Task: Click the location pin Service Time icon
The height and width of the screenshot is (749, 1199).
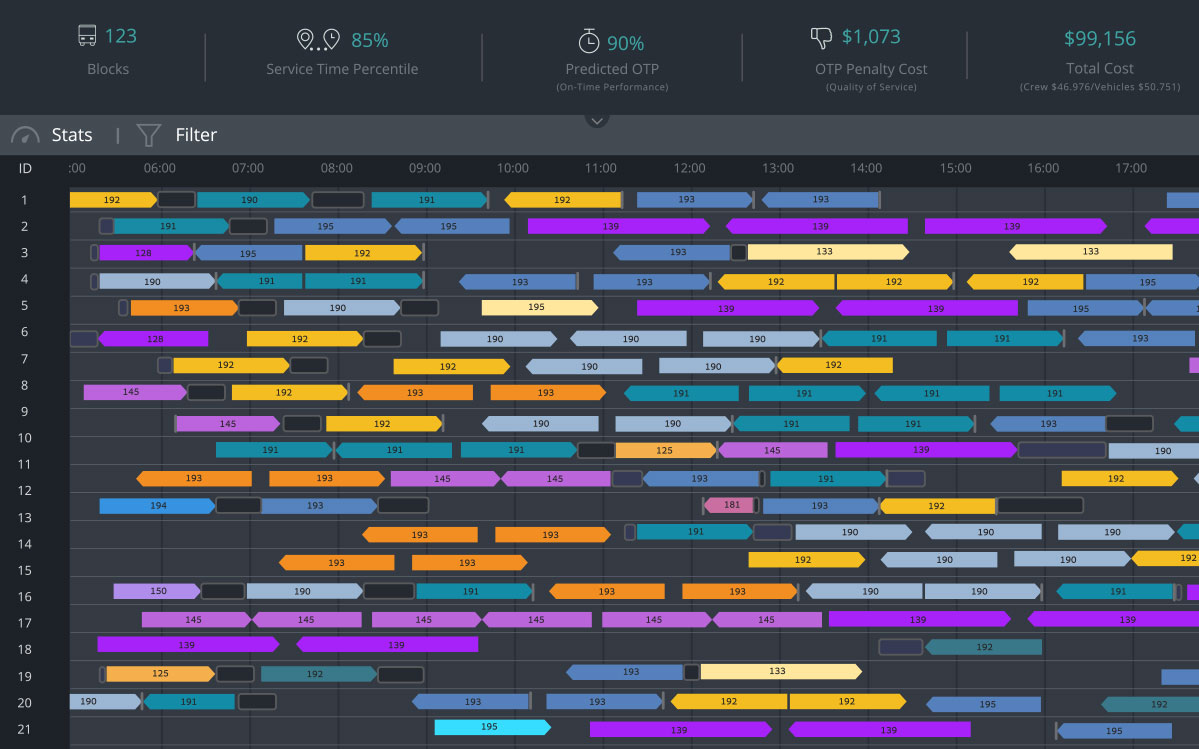Action: (318, 40)
